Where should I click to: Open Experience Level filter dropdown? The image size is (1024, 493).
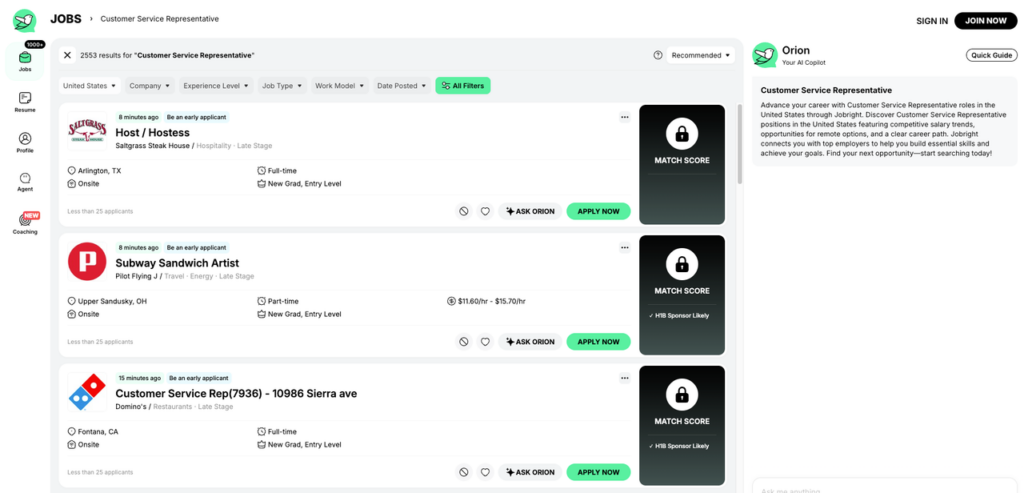pyautogui.click(x=217, y=86)
